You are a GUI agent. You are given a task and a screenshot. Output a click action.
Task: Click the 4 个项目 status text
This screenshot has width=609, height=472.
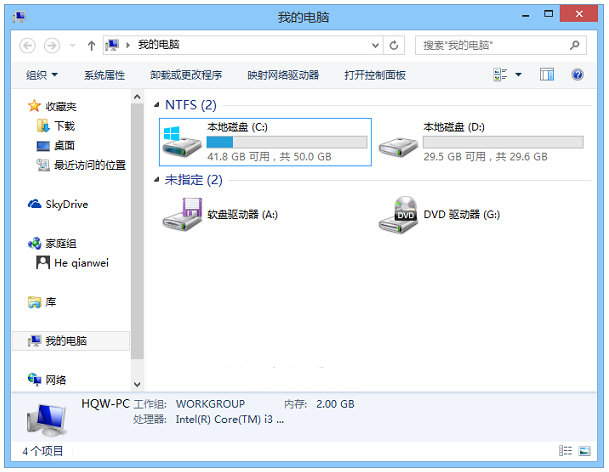pos(43,451)
